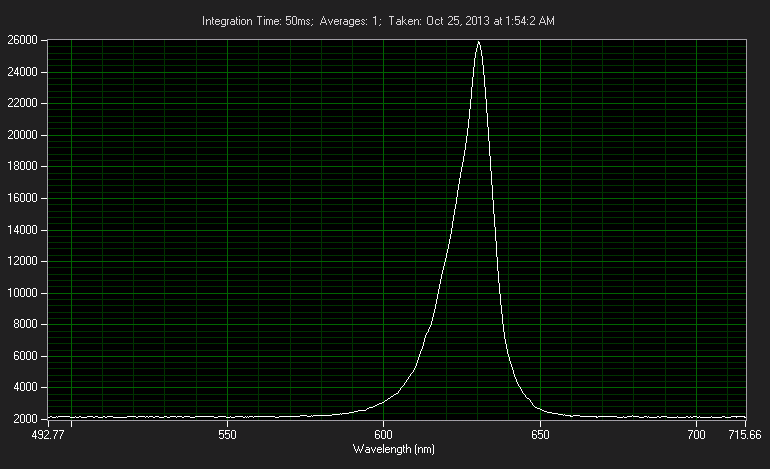Select the 2000 y-axis label
Screen dimensions: 770x469
tap(24, 419)
